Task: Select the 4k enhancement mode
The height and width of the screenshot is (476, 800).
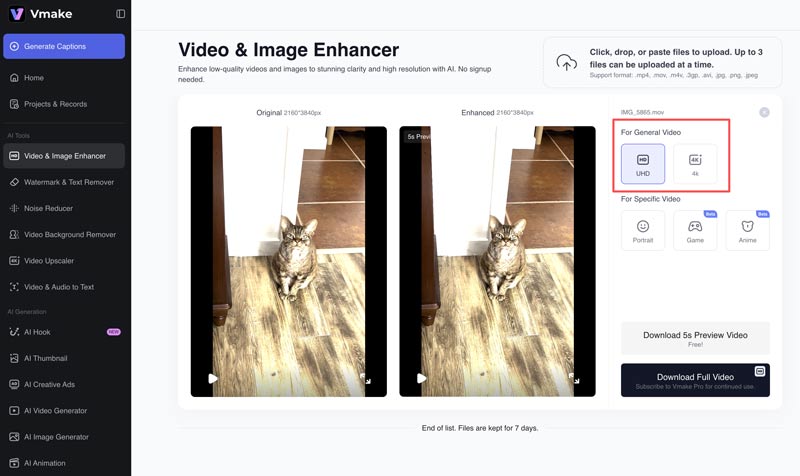Action: click(x=695, y=164)
